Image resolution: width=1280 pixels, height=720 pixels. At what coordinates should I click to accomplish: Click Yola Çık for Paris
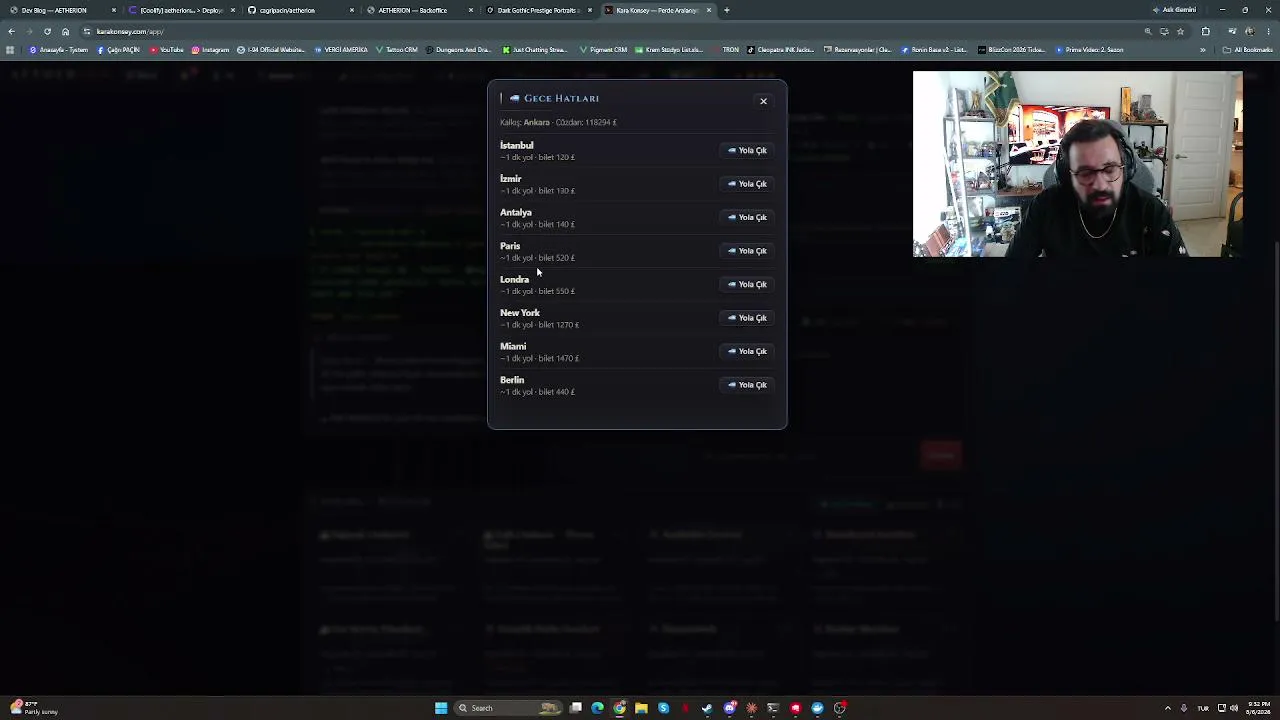pos(747,251)
